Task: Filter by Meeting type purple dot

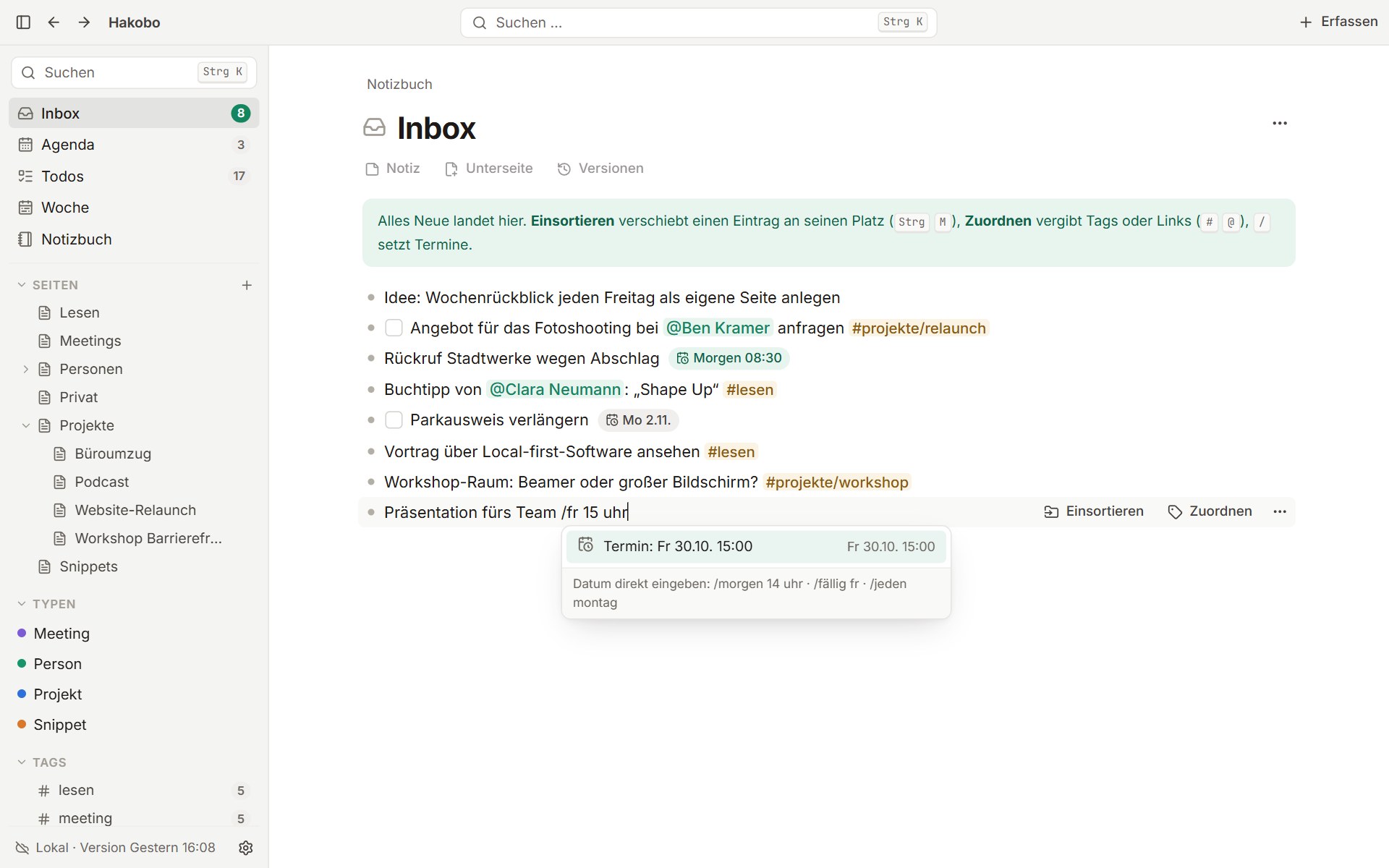Action: point(22,633)
